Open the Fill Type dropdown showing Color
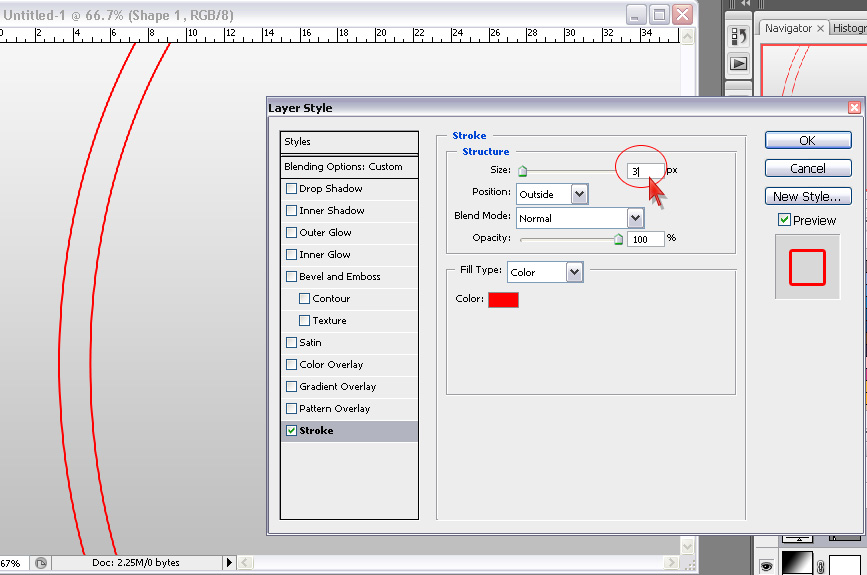Screen dimensions: 867x575 point(545,272)
